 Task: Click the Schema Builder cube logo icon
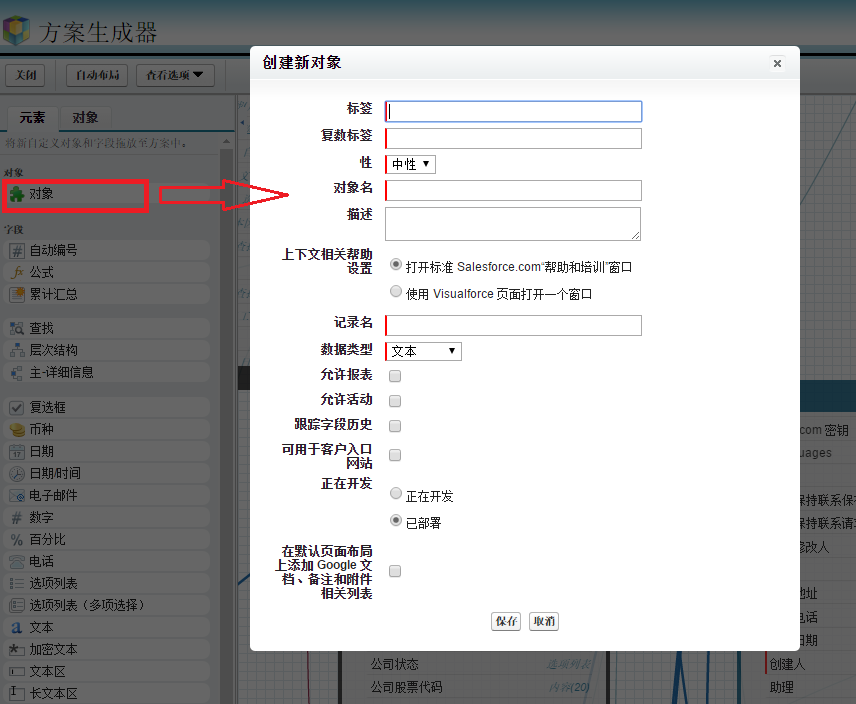[x=16, y=31]
